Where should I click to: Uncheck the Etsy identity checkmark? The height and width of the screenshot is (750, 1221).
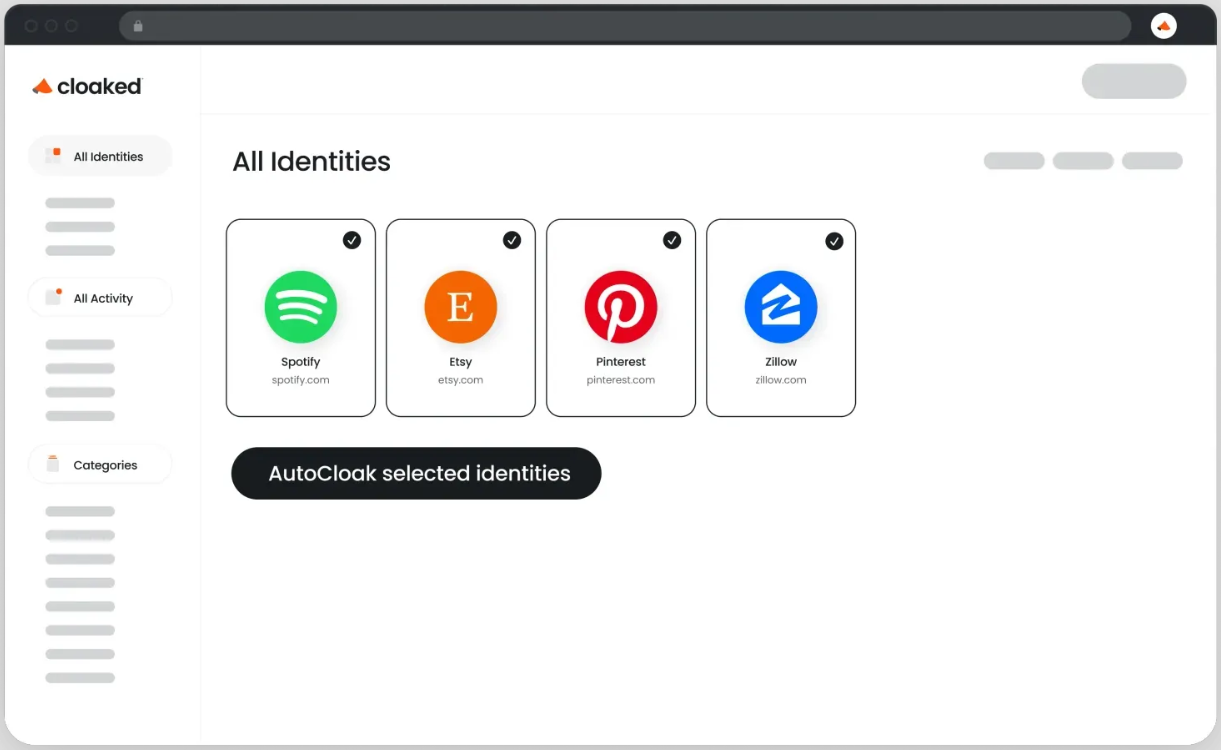pos(512,240)
